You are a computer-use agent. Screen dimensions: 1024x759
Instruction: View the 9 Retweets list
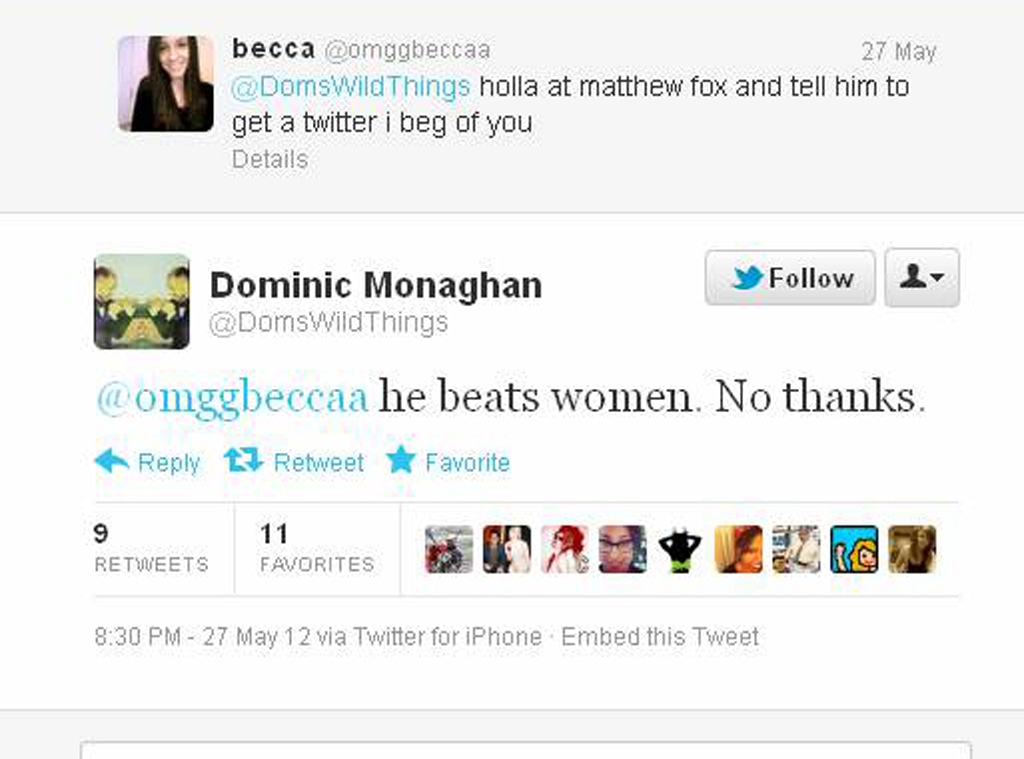coord(151,549)
